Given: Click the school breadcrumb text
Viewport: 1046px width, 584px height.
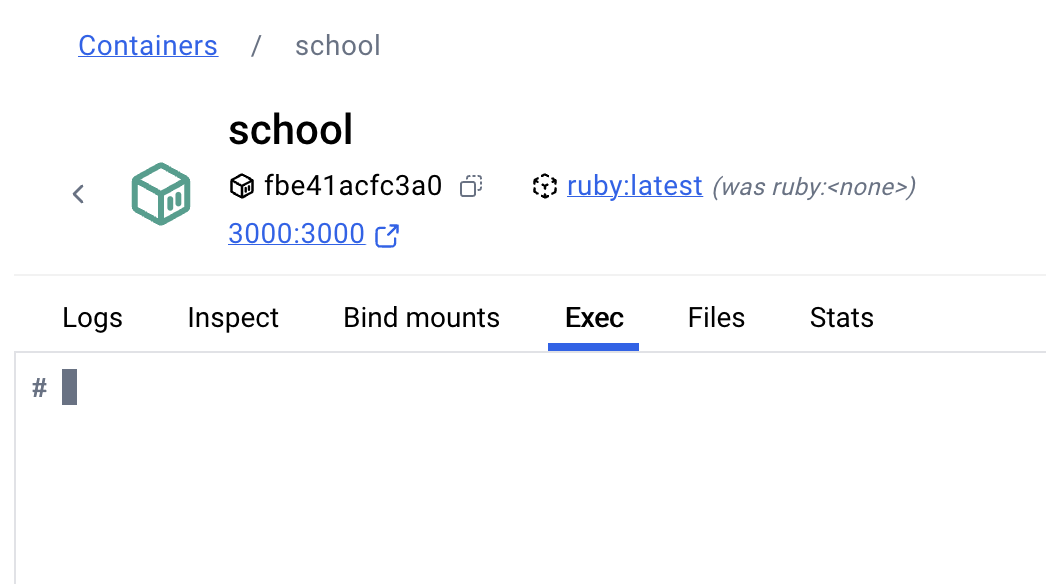Looking at the screenshot, I should 337,46.
